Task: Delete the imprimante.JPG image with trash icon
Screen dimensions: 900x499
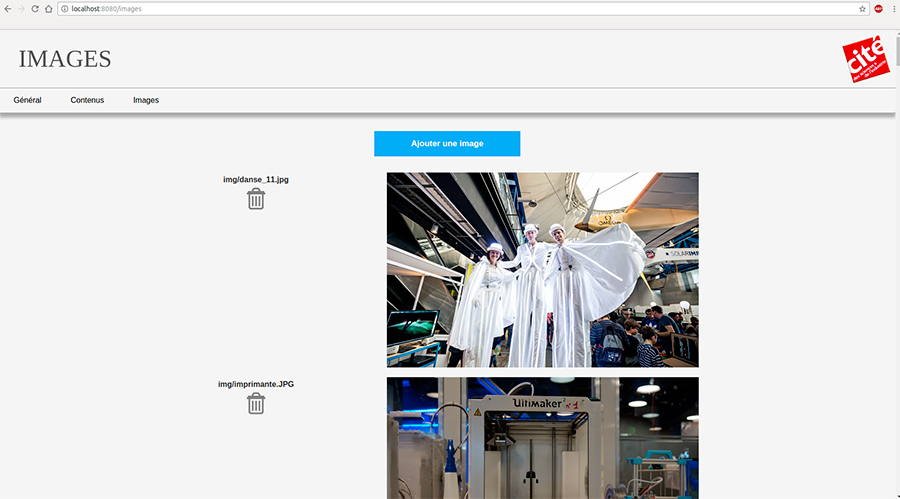Action: click(256, 403)
